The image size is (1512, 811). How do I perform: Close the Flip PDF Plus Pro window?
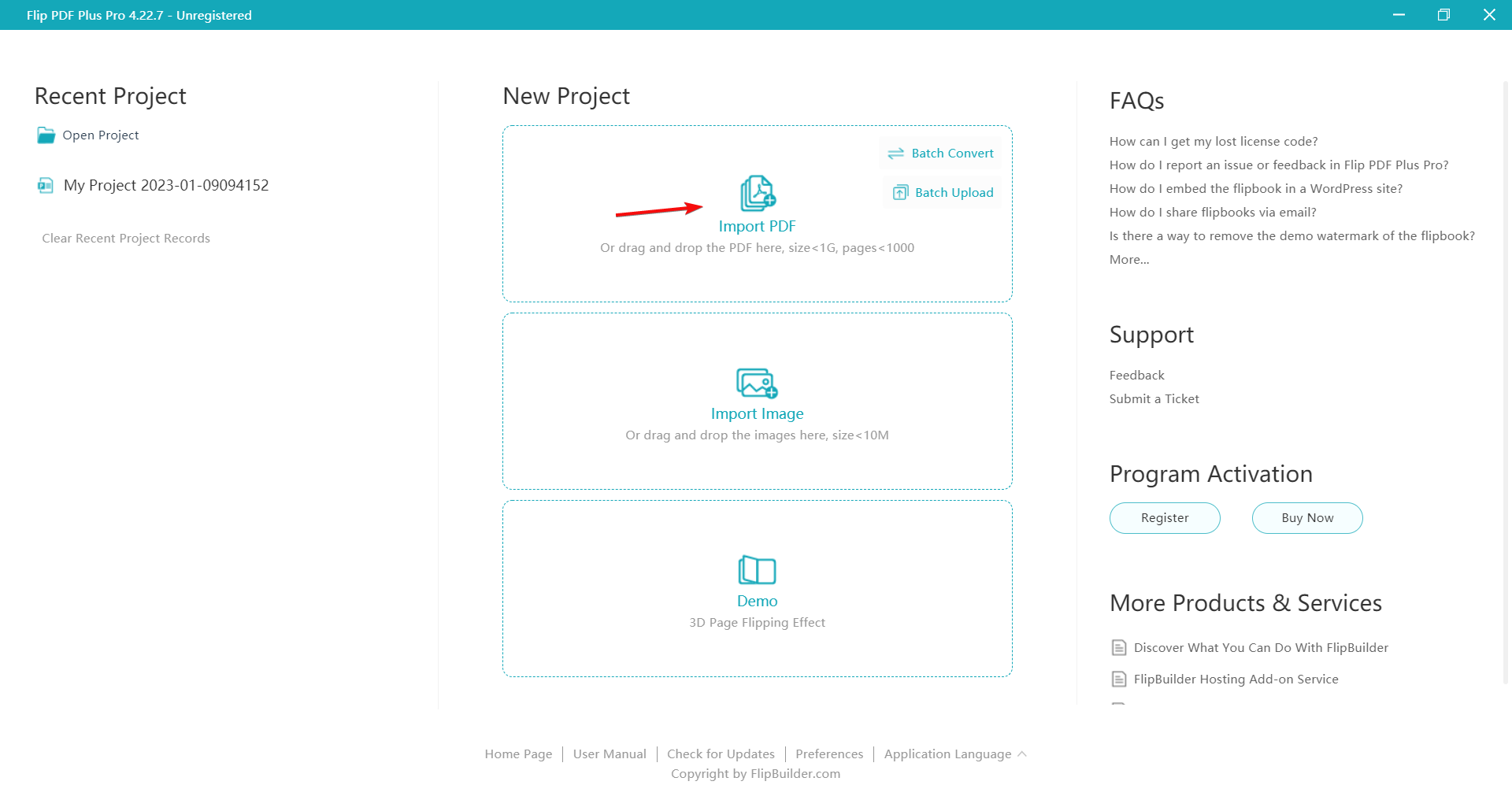[1489, 15]
